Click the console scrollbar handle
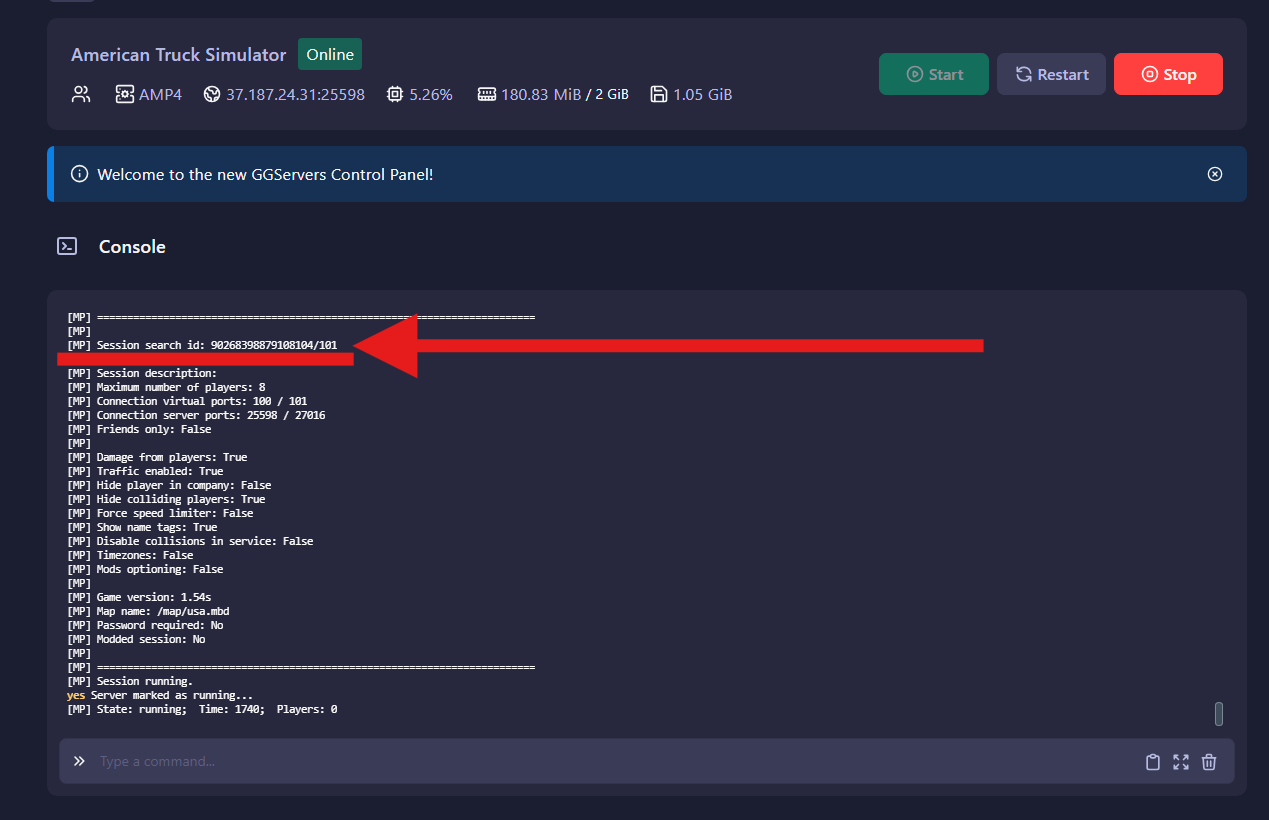The image size is (1269, 820). pos(1219,713)
